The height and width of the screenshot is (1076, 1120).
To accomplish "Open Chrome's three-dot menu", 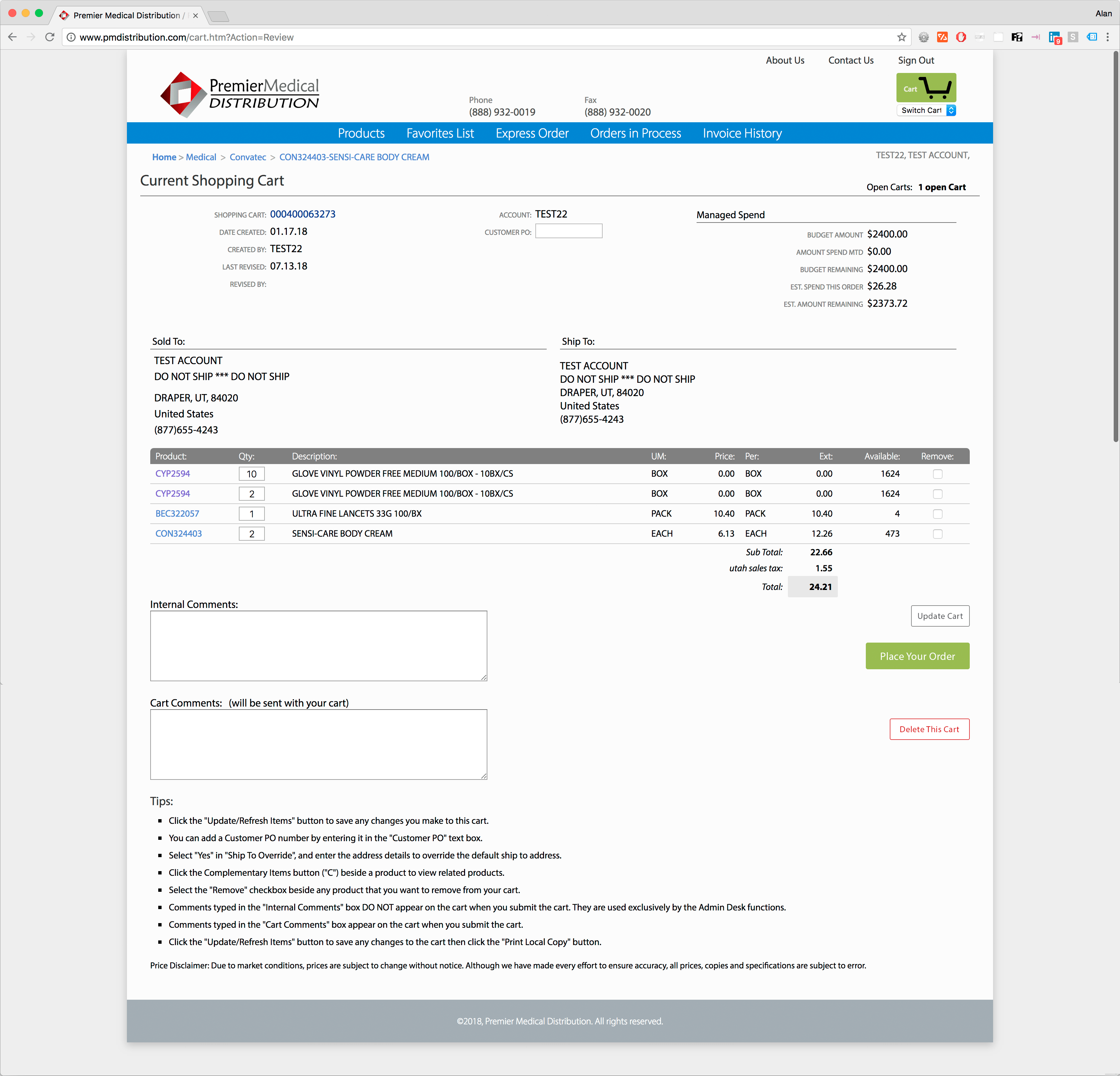I will [x=1107, y=37].
